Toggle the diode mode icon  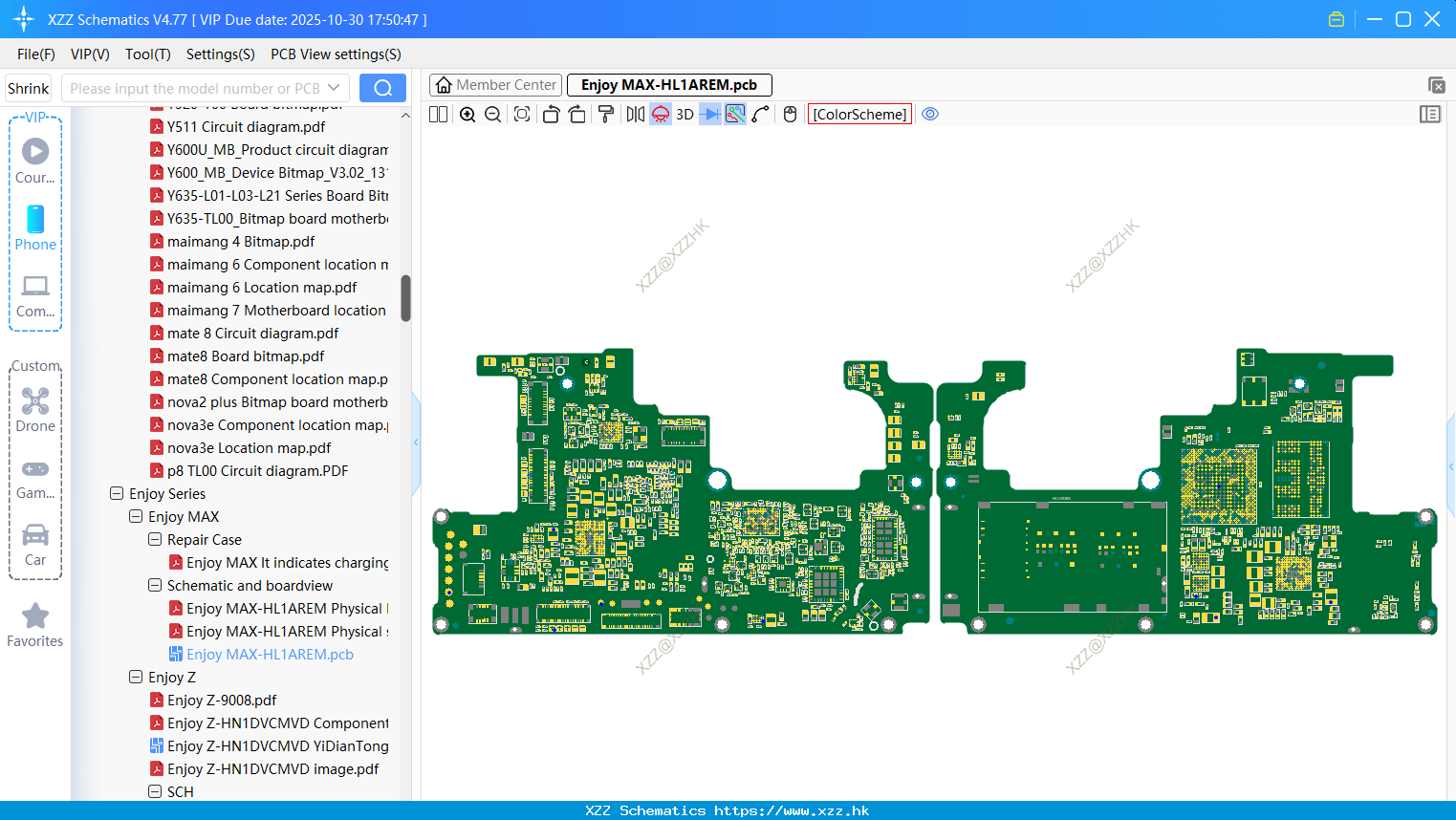[709, 114]
